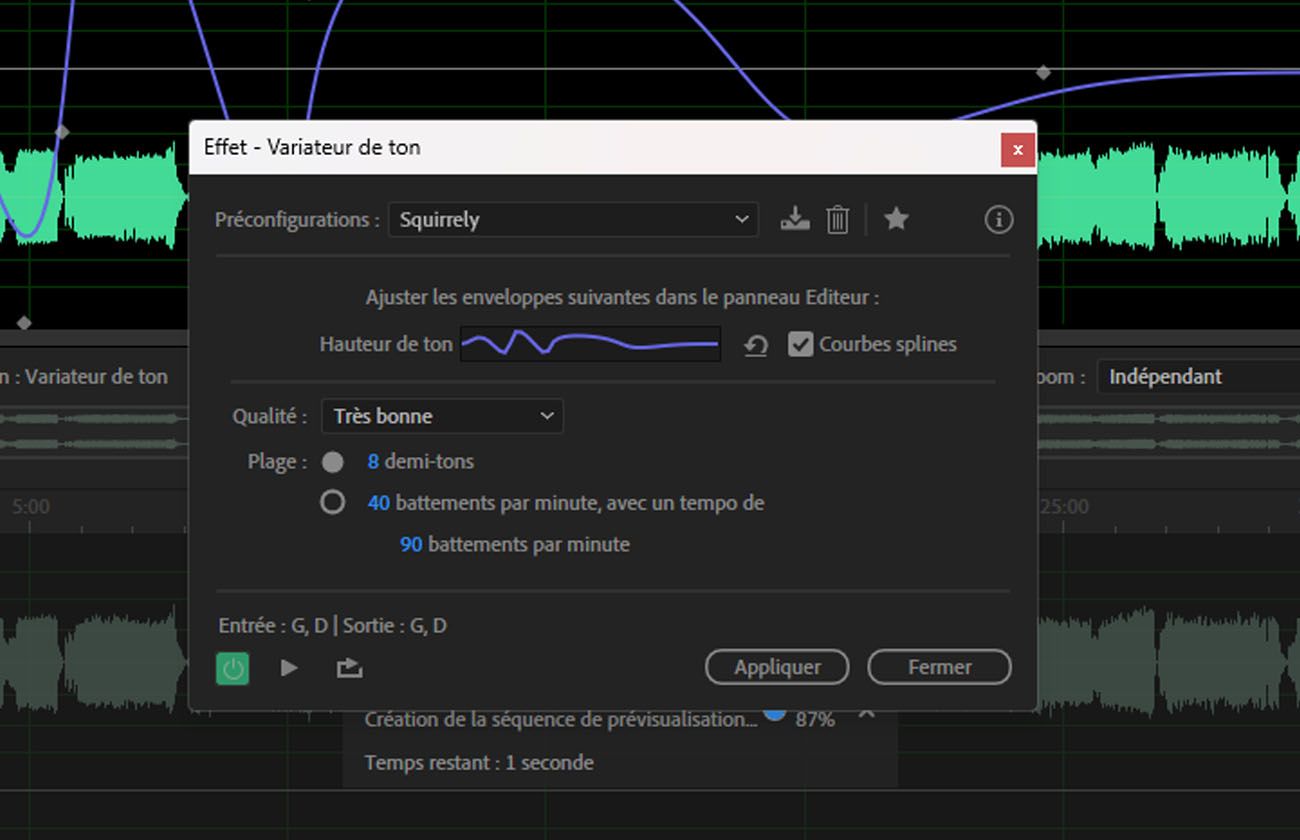Close the Variateur de ton dialog
1300x840 pixels.
point(1017,150)
